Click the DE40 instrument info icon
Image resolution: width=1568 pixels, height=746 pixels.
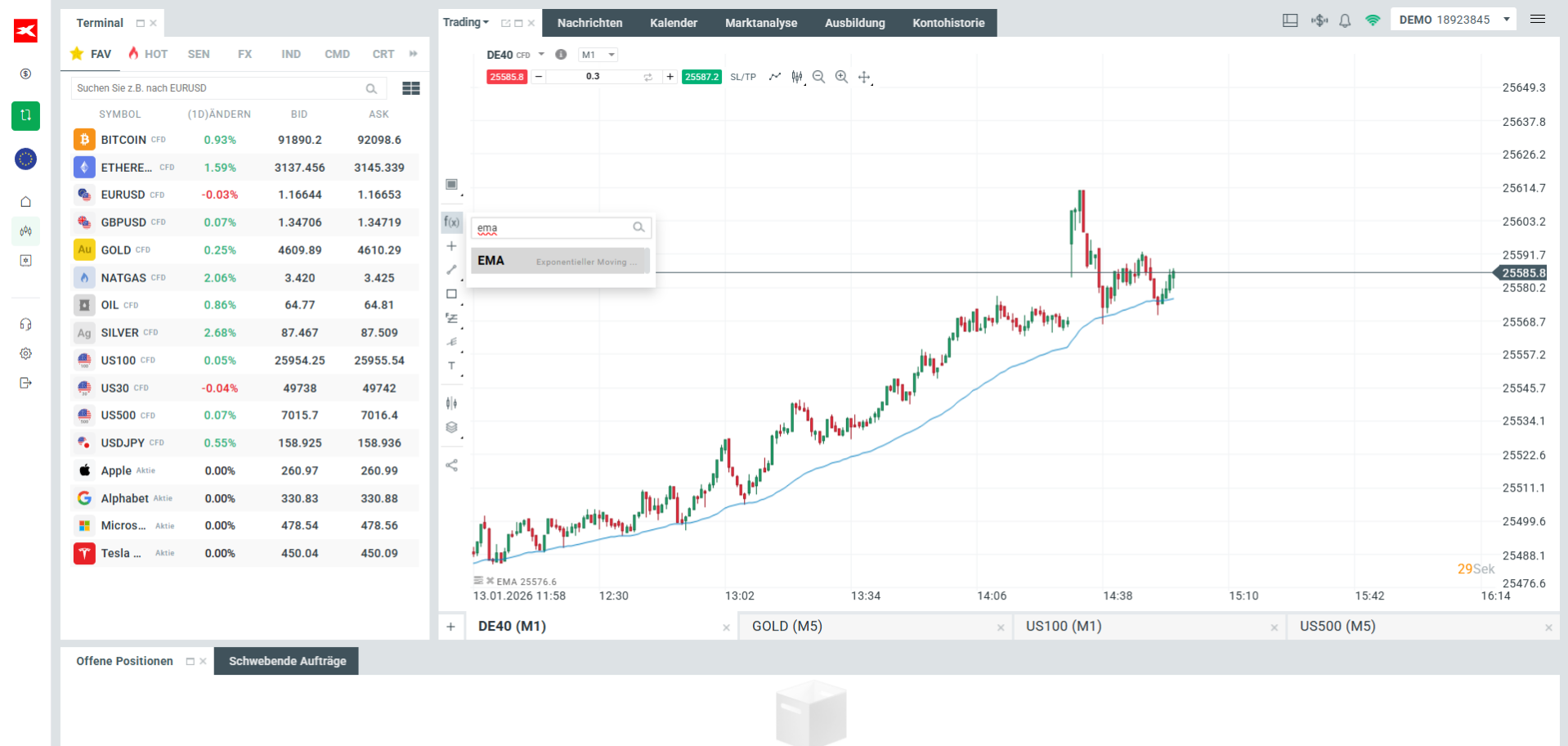tap(561, 55)
